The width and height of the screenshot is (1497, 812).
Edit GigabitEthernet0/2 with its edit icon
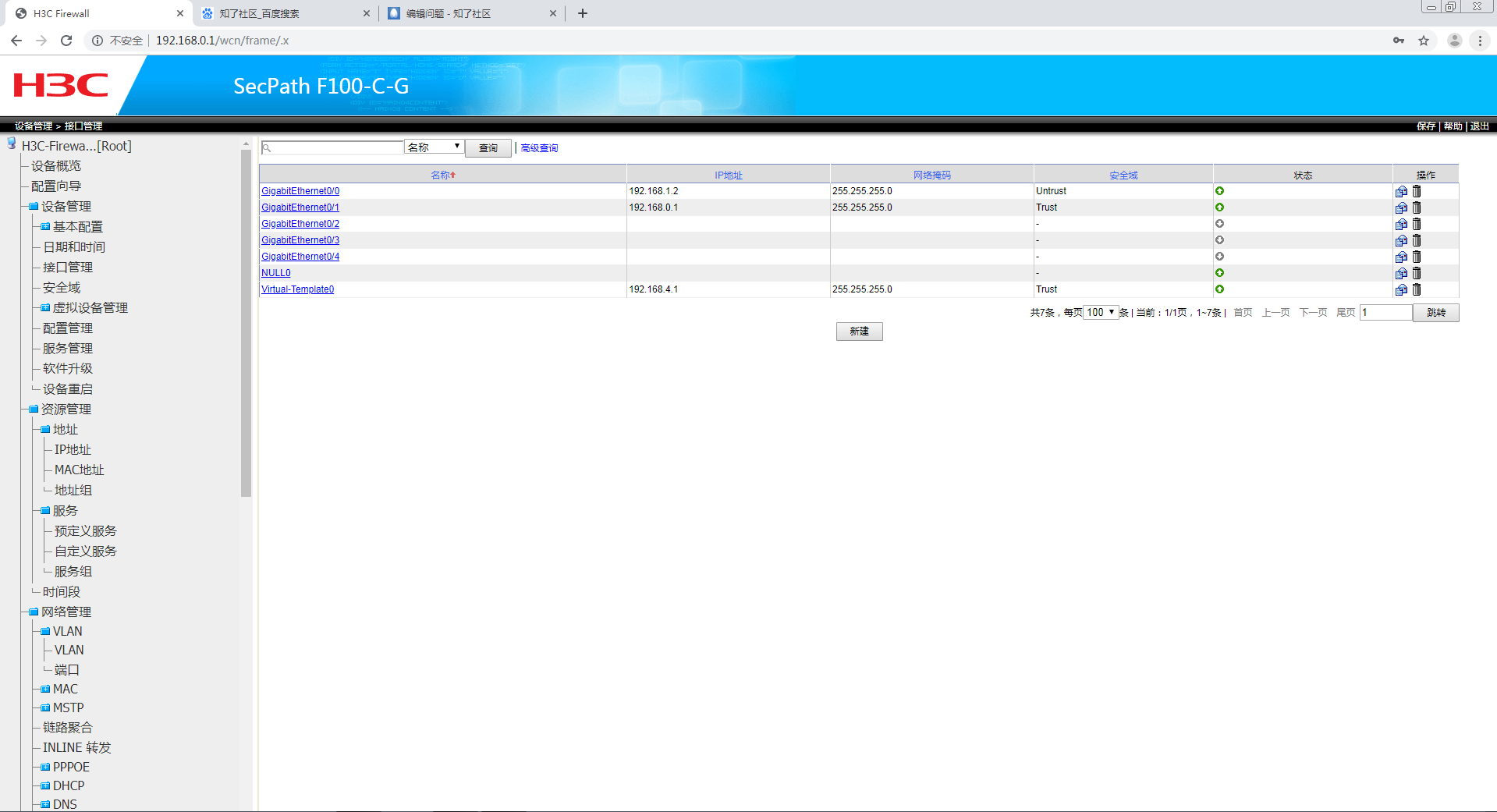[1402, 224]
